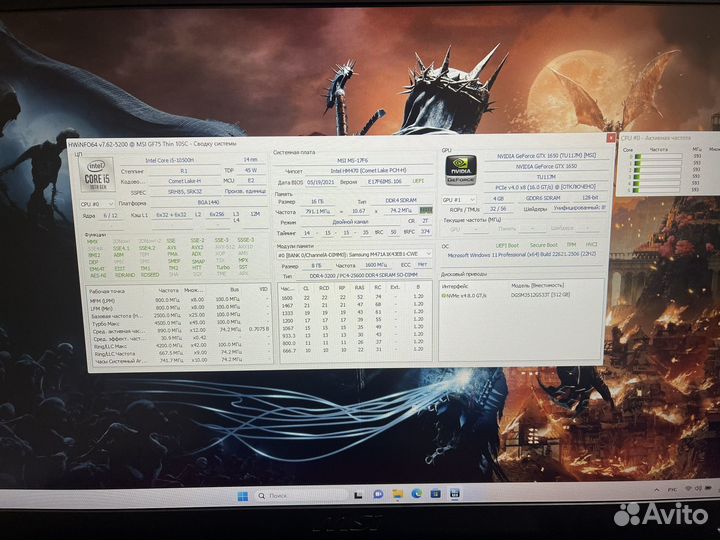The width and height of the screenshot is (720, 540).
Task: Select the Ring/LLC Max operating point row
Action: (x=179, y=345)
